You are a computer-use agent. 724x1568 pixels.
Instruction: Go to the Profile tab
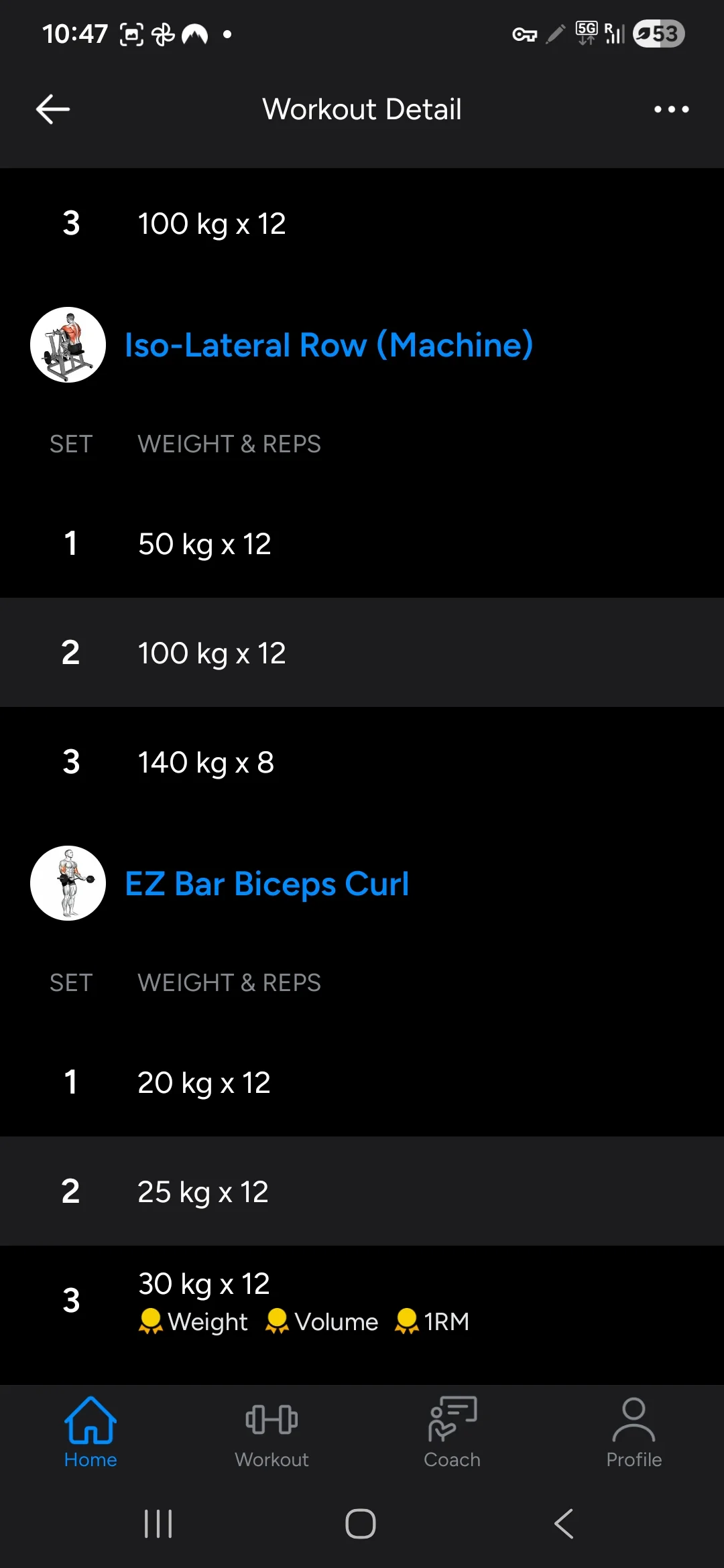click(x=633, y=1433)
